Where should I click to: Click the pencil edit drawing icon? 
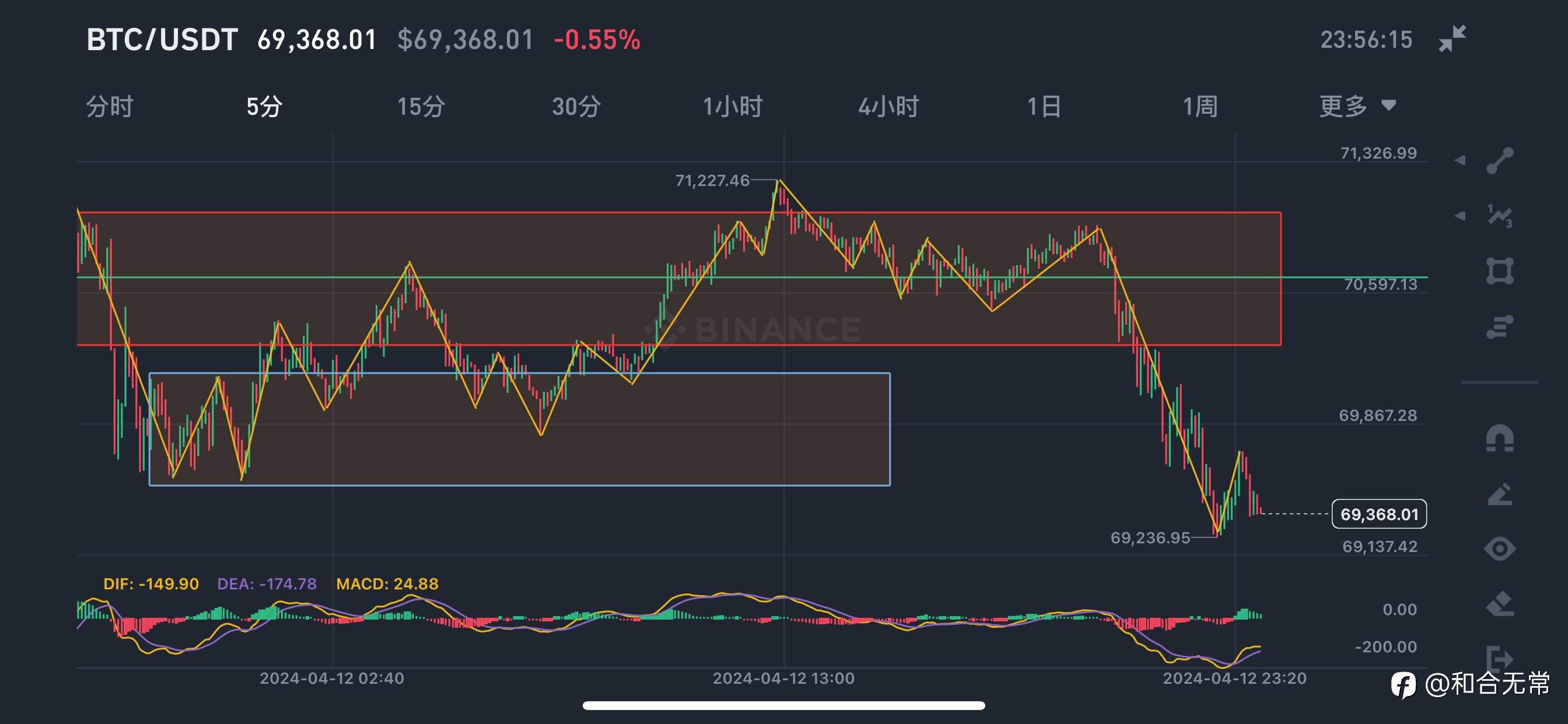1499,494
